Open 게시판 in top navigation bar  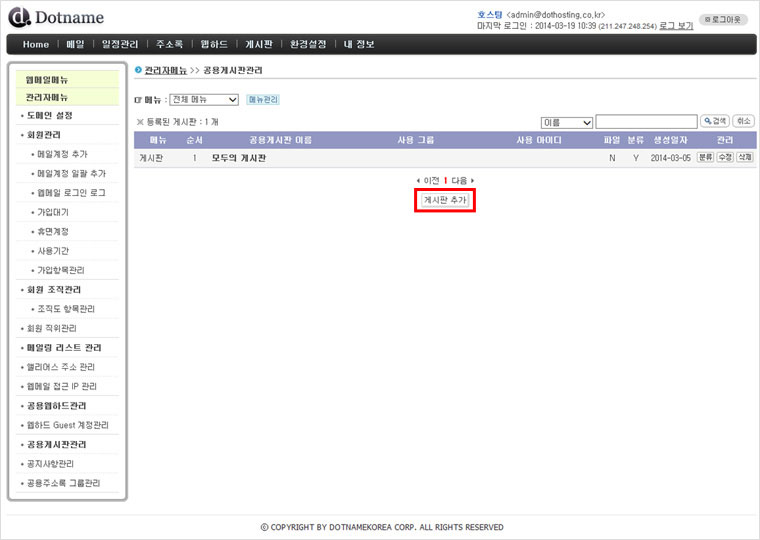259,44
